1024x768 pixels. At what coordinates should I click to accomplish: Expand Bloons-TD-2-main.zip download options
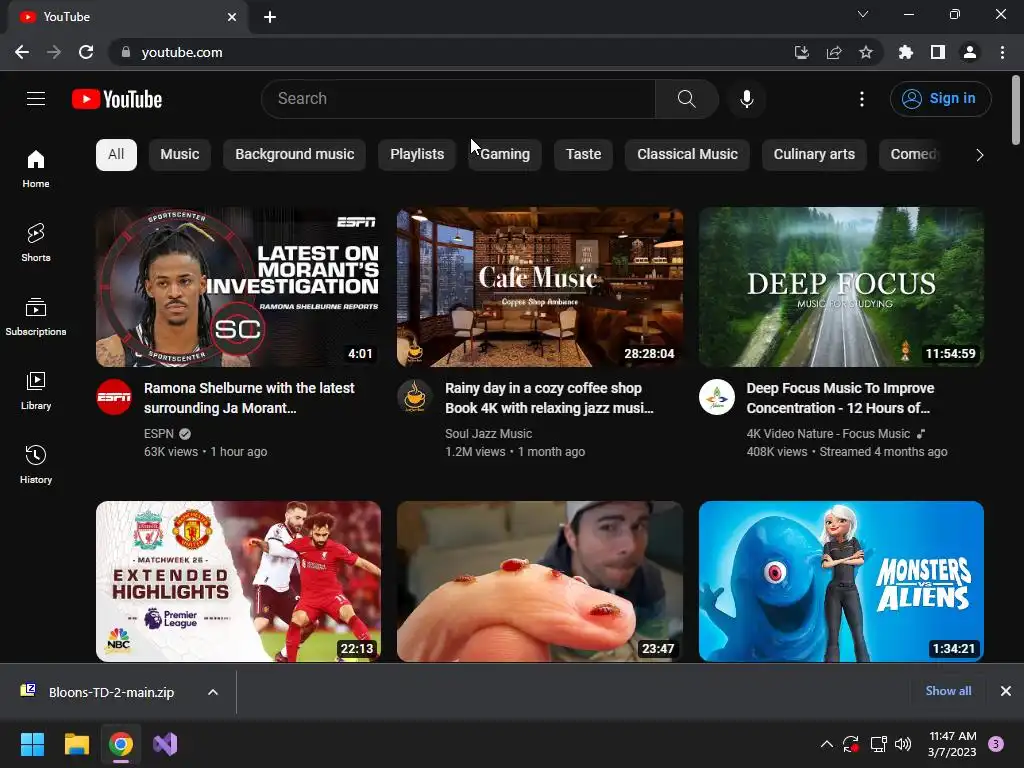(213, 692)
